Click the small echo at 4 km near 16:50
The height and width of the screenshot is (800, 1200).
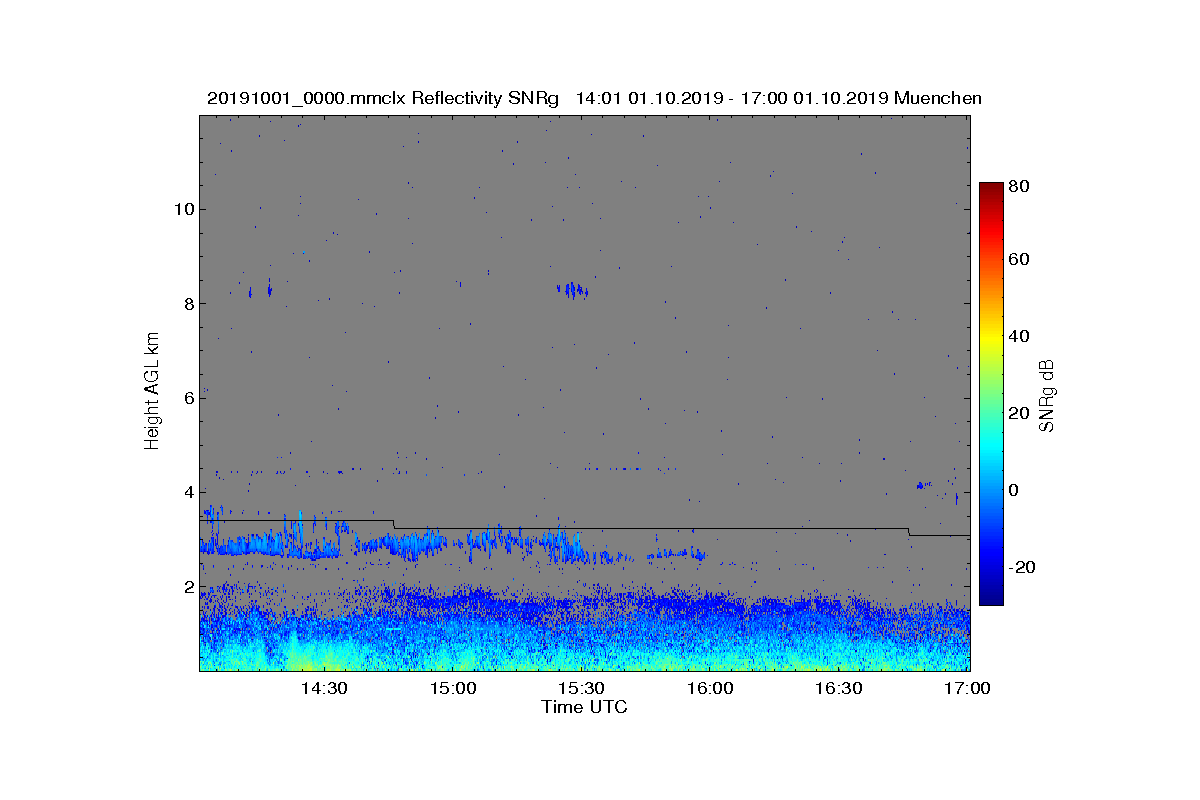923,485
